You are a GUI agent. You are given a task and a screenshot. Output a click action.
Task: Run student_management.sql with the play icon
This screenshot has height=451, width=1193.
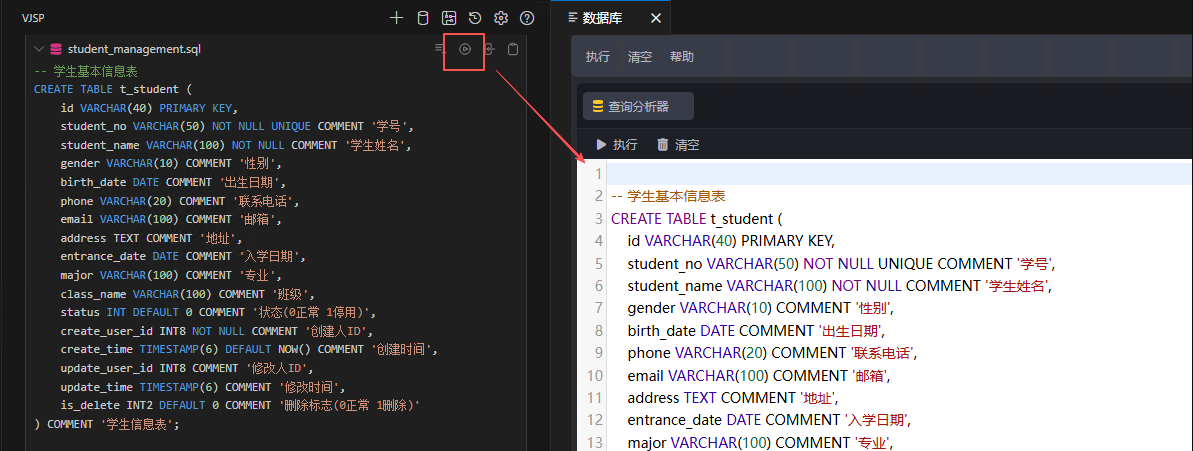coord(465,49)
